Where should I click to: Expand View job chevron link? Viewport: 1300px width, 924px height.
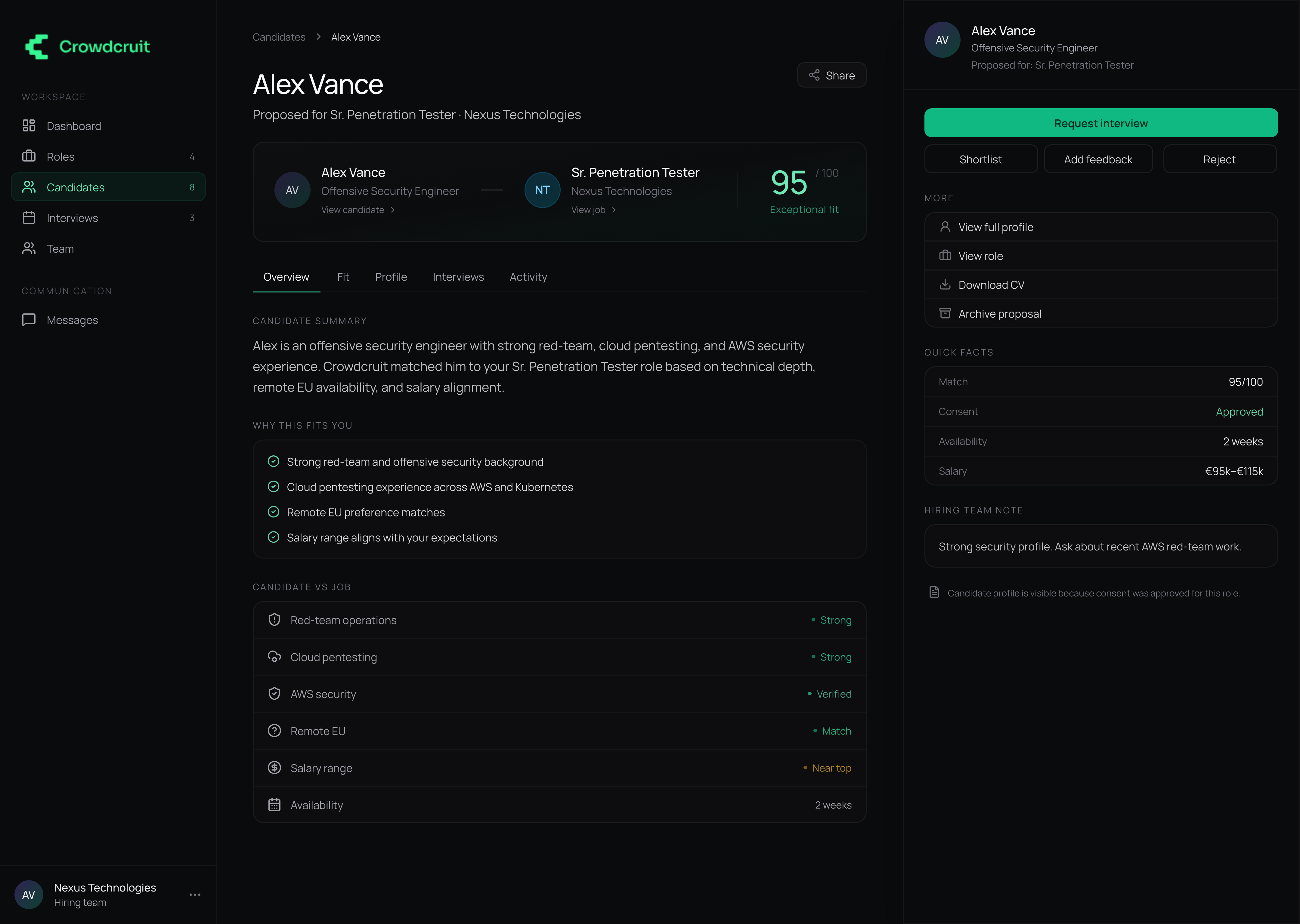594,210
